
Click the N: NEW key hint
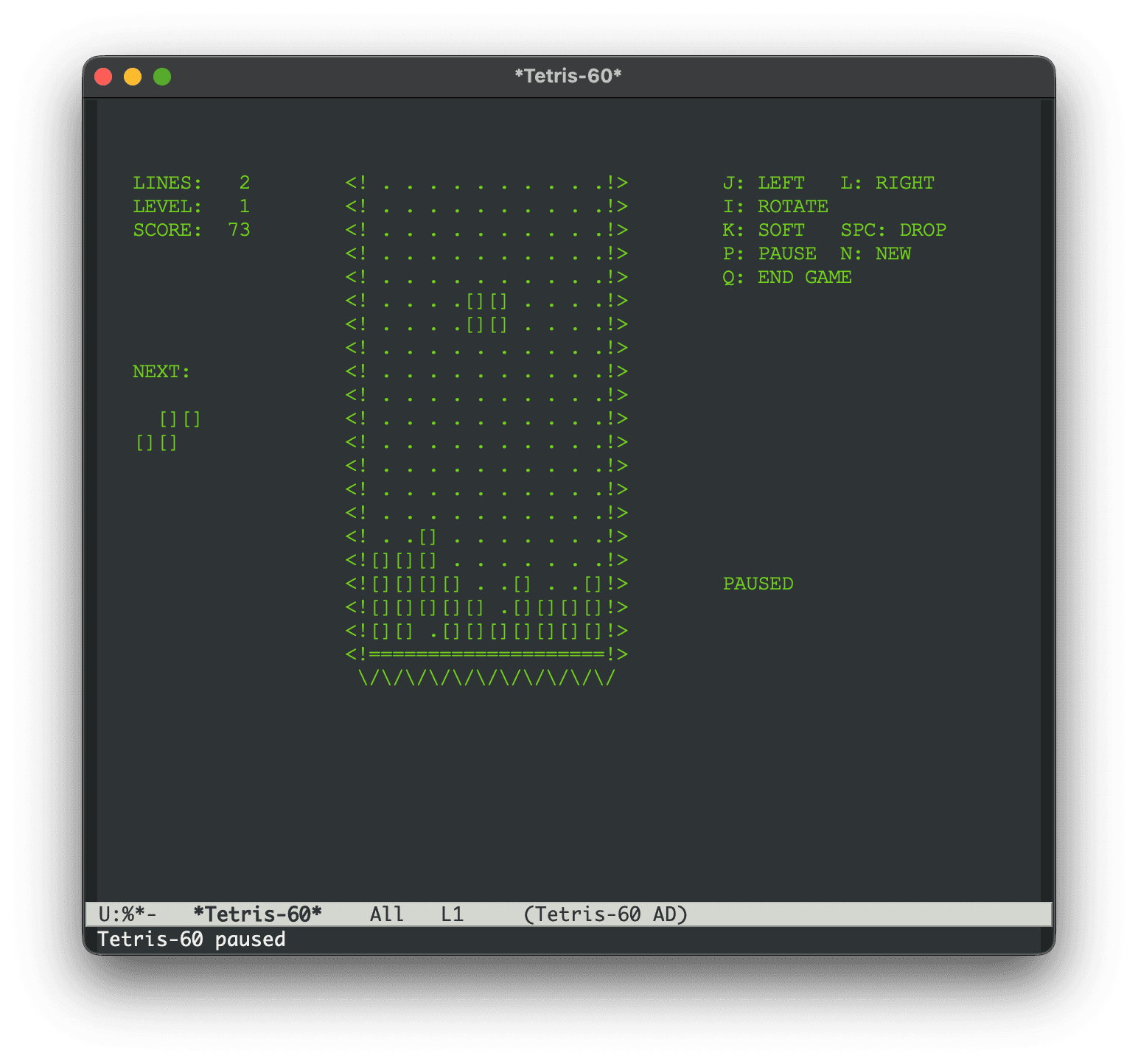click(876, 253)
